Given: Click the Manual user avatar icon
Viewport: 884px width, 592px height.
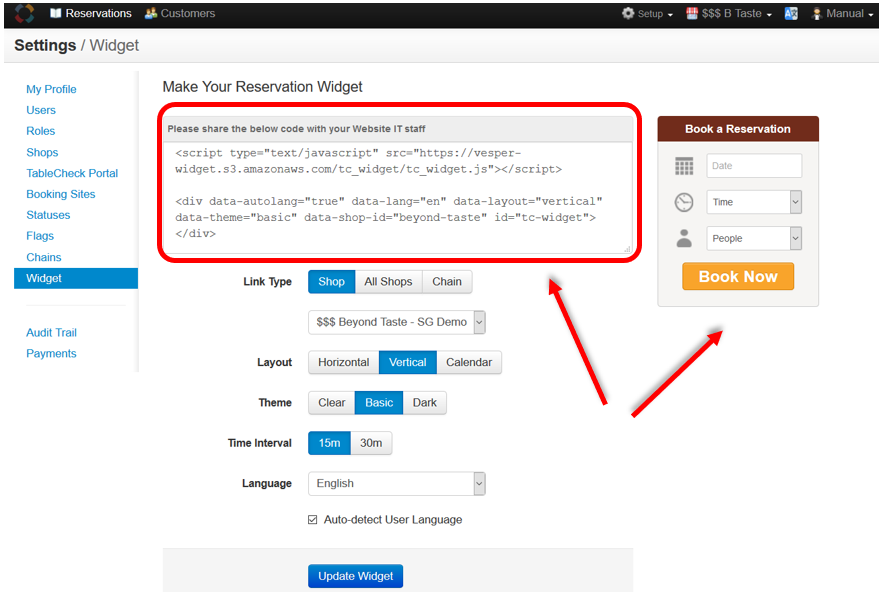Looking at the screenshot, I should tap(816, 14).
